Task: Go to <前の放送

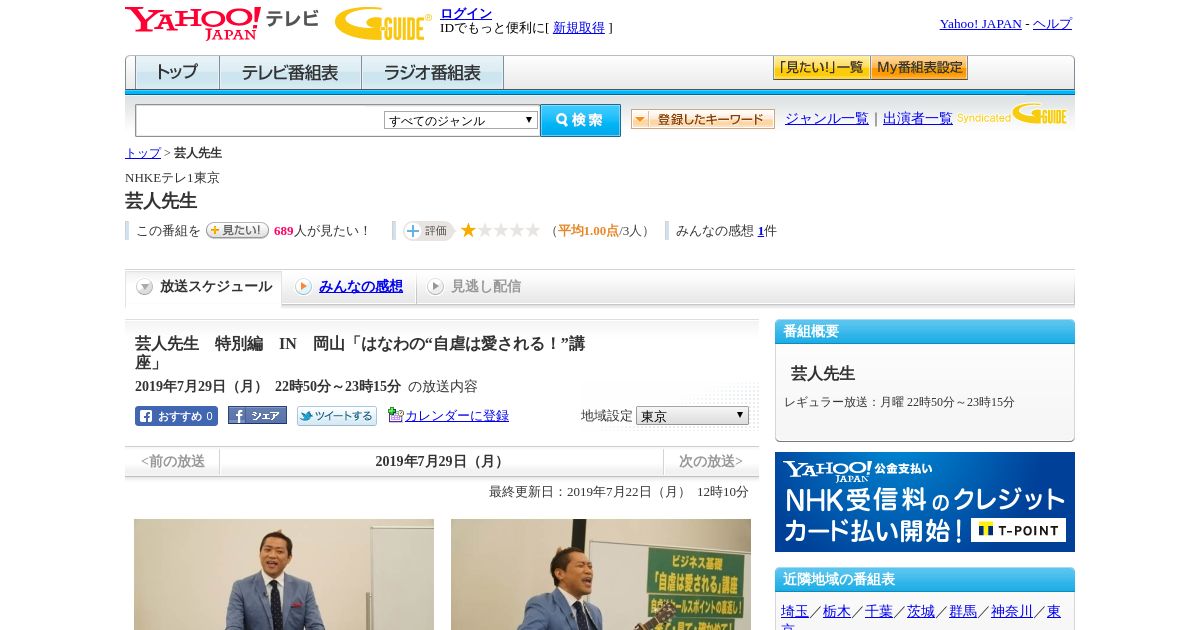Action: tap(173, 462)
